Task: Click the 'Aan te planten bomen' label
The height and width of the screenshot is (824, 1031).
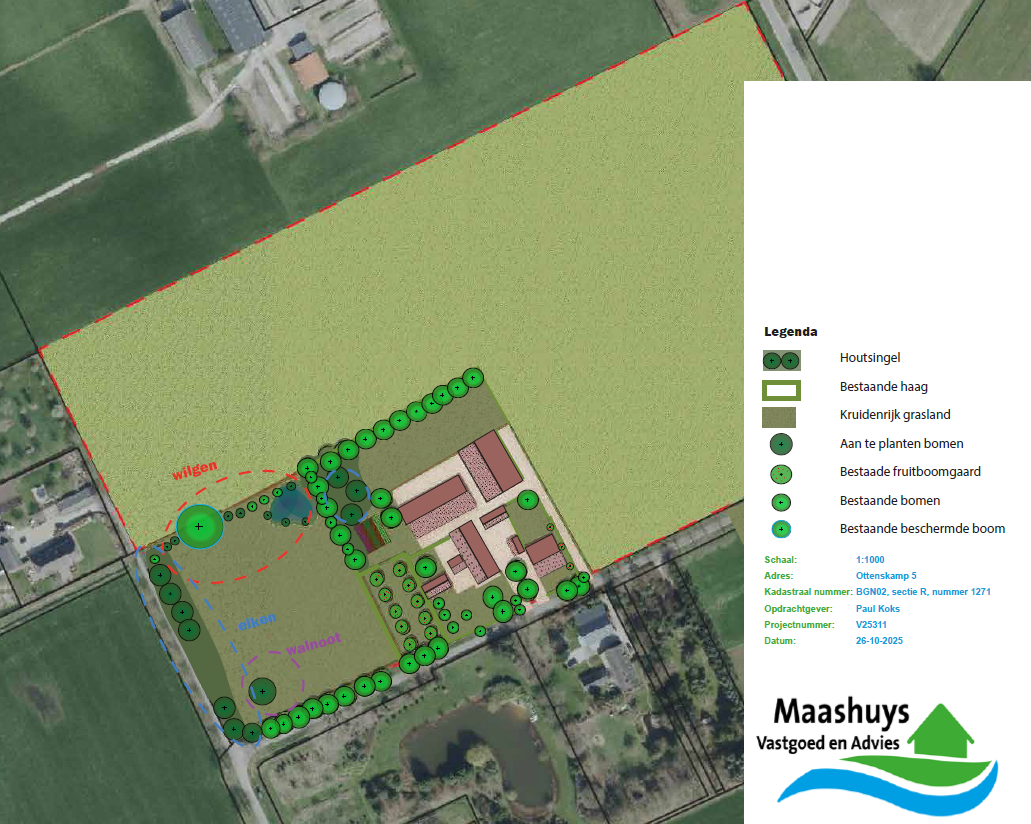Action: [901, 444]
